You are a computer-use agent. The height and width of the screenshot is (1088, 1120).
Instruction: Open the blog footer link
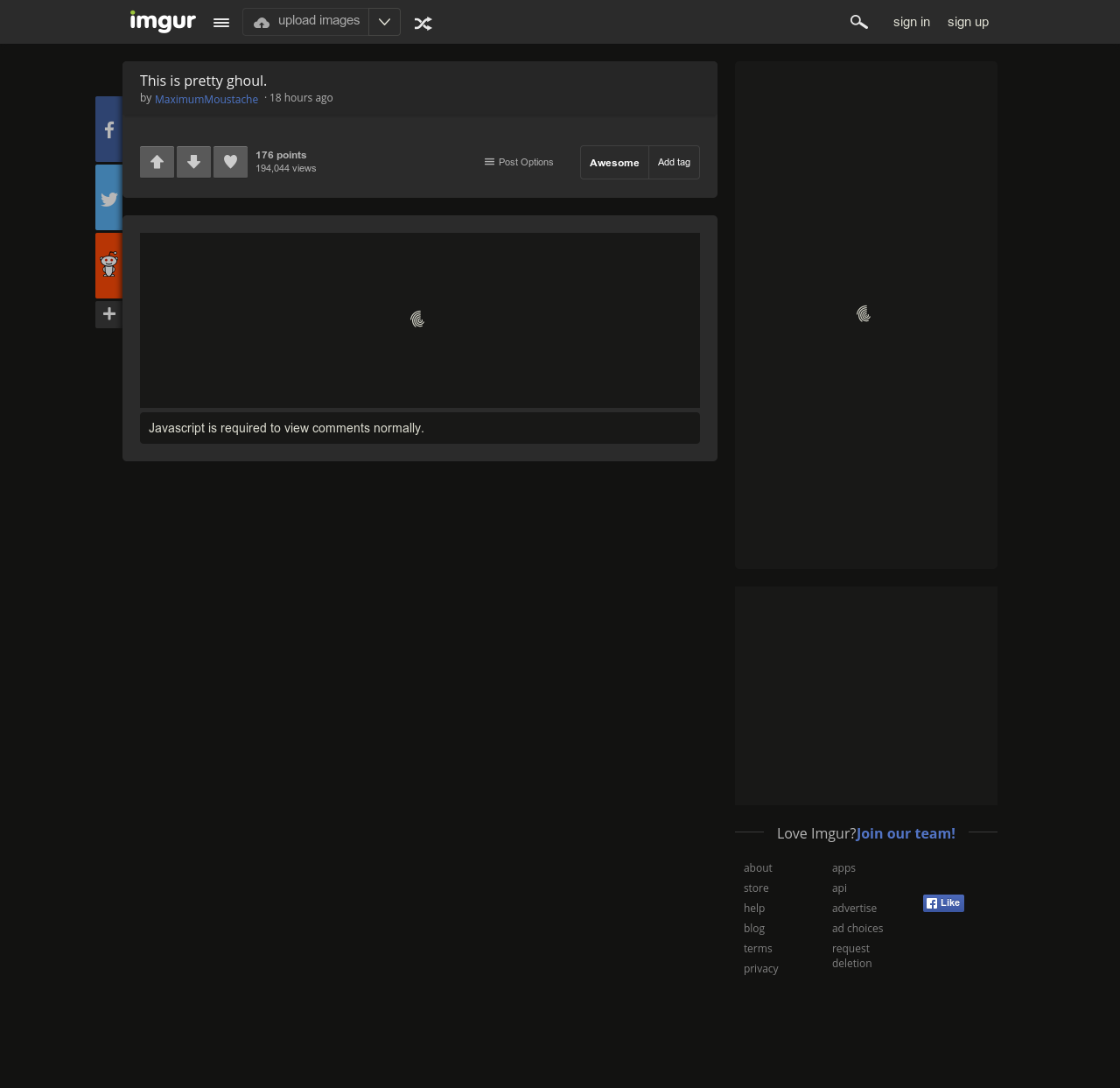[x=754, y=929]
